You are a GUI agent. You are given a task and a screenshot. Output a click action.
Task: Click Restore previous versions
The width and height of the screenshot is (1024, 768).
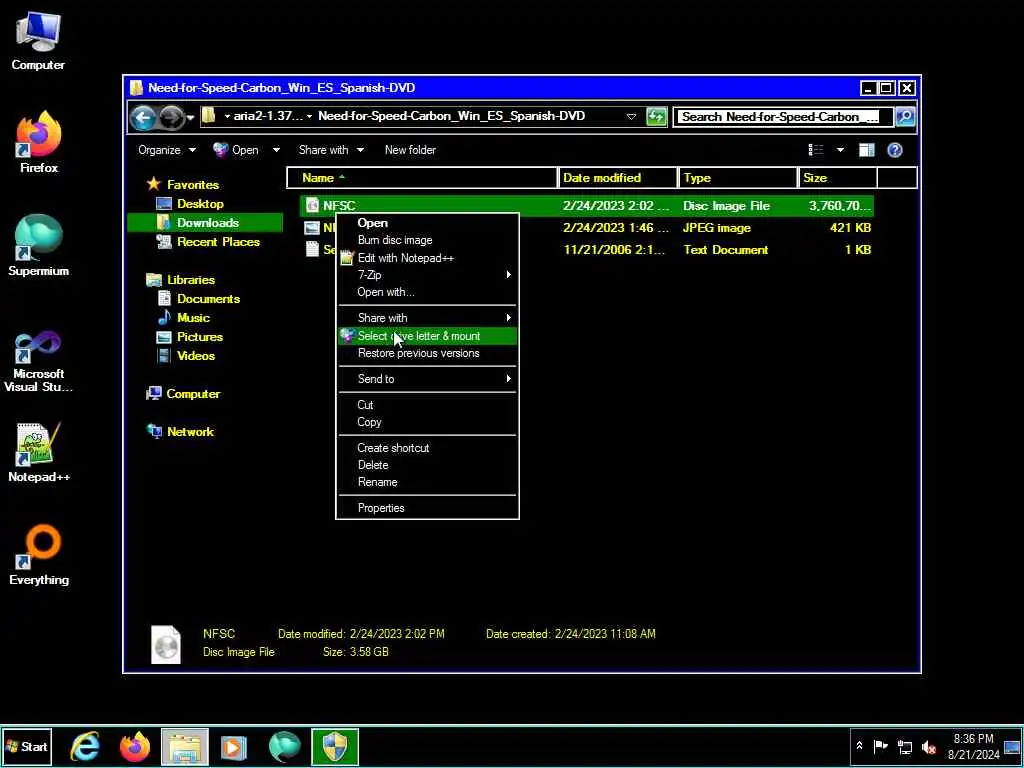[427, 353]
